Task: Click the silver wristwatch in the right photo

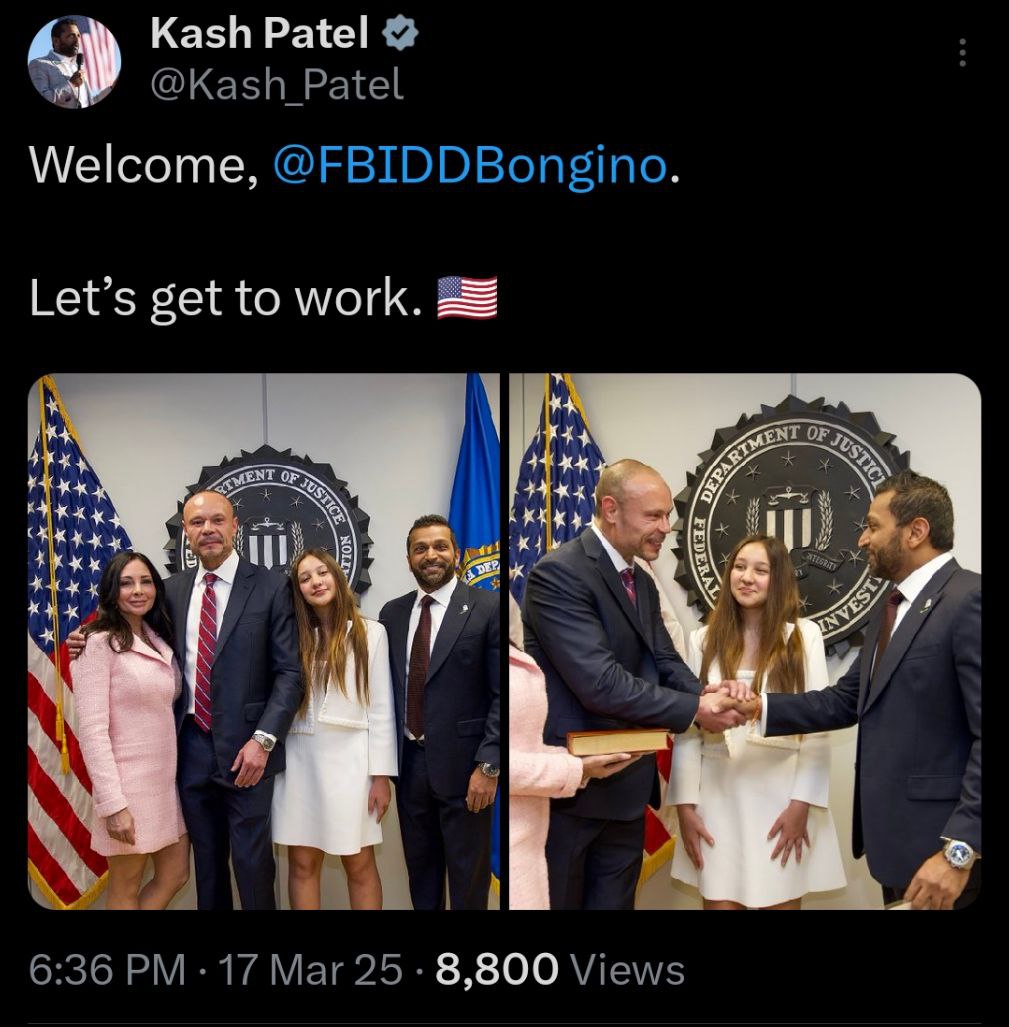Action: coord(961,853)
